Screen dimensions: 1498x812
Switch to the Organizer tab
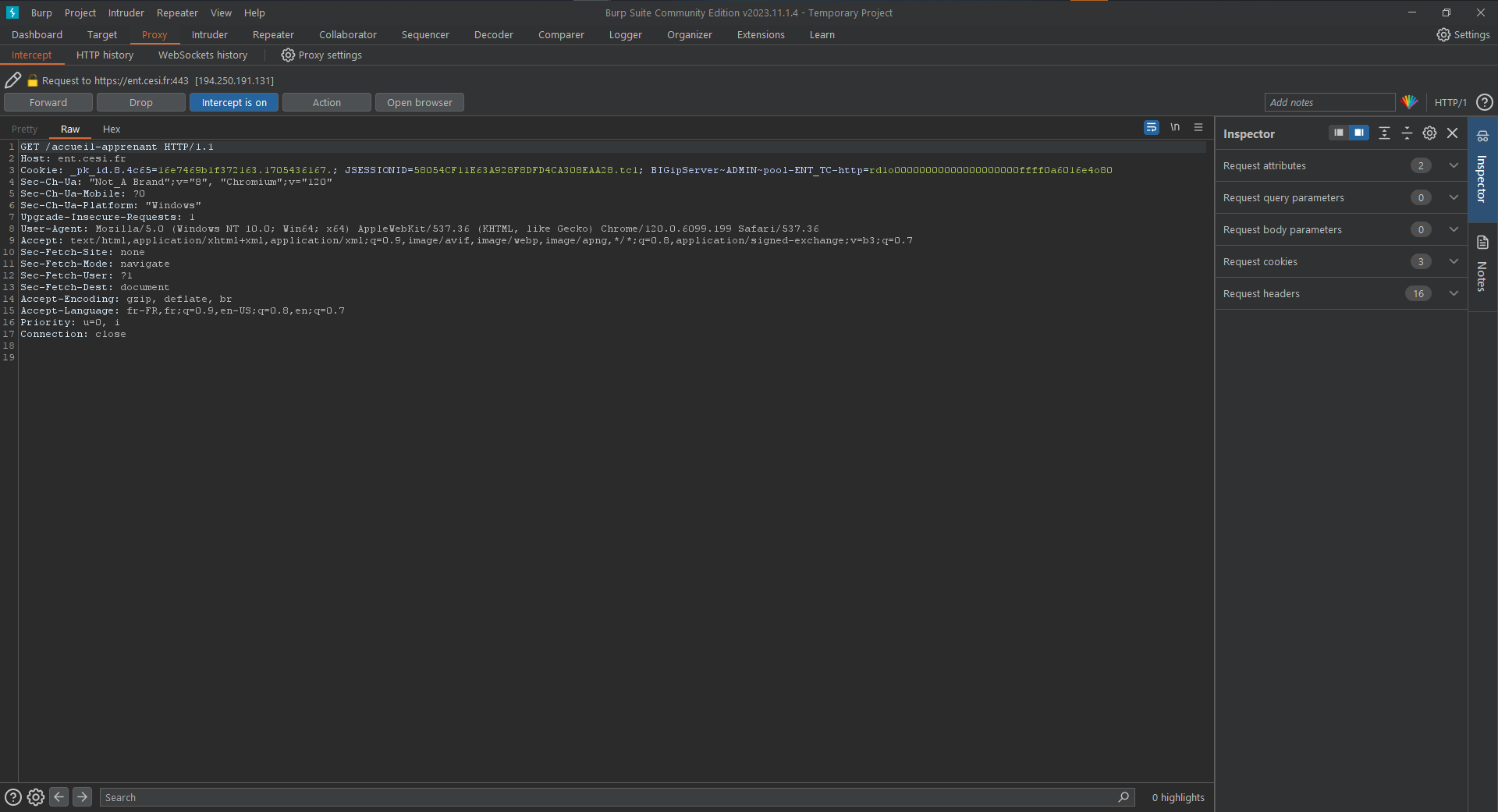point(690,35)
